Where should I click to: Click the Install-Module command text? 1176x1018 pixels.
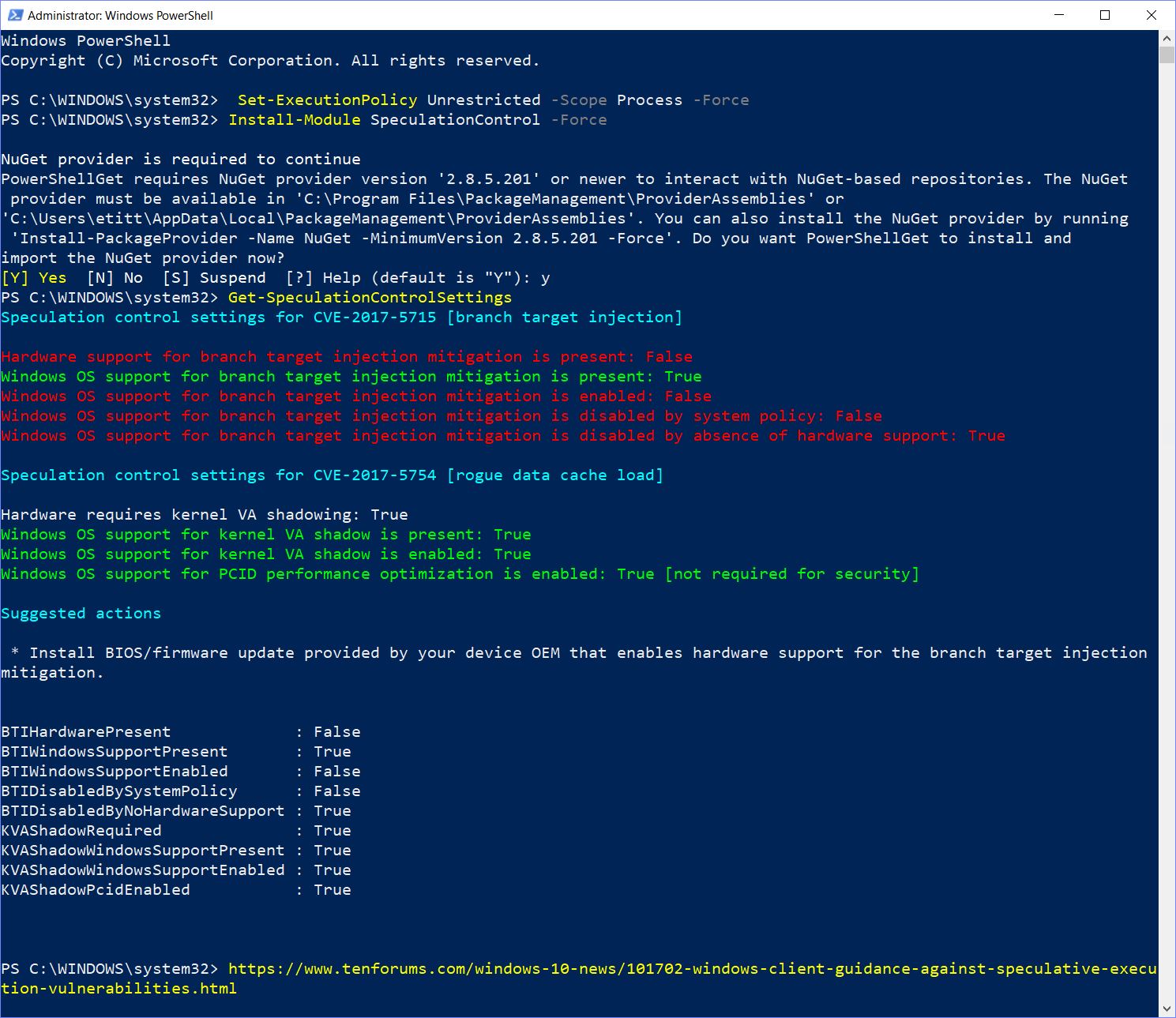coord(295,120)
